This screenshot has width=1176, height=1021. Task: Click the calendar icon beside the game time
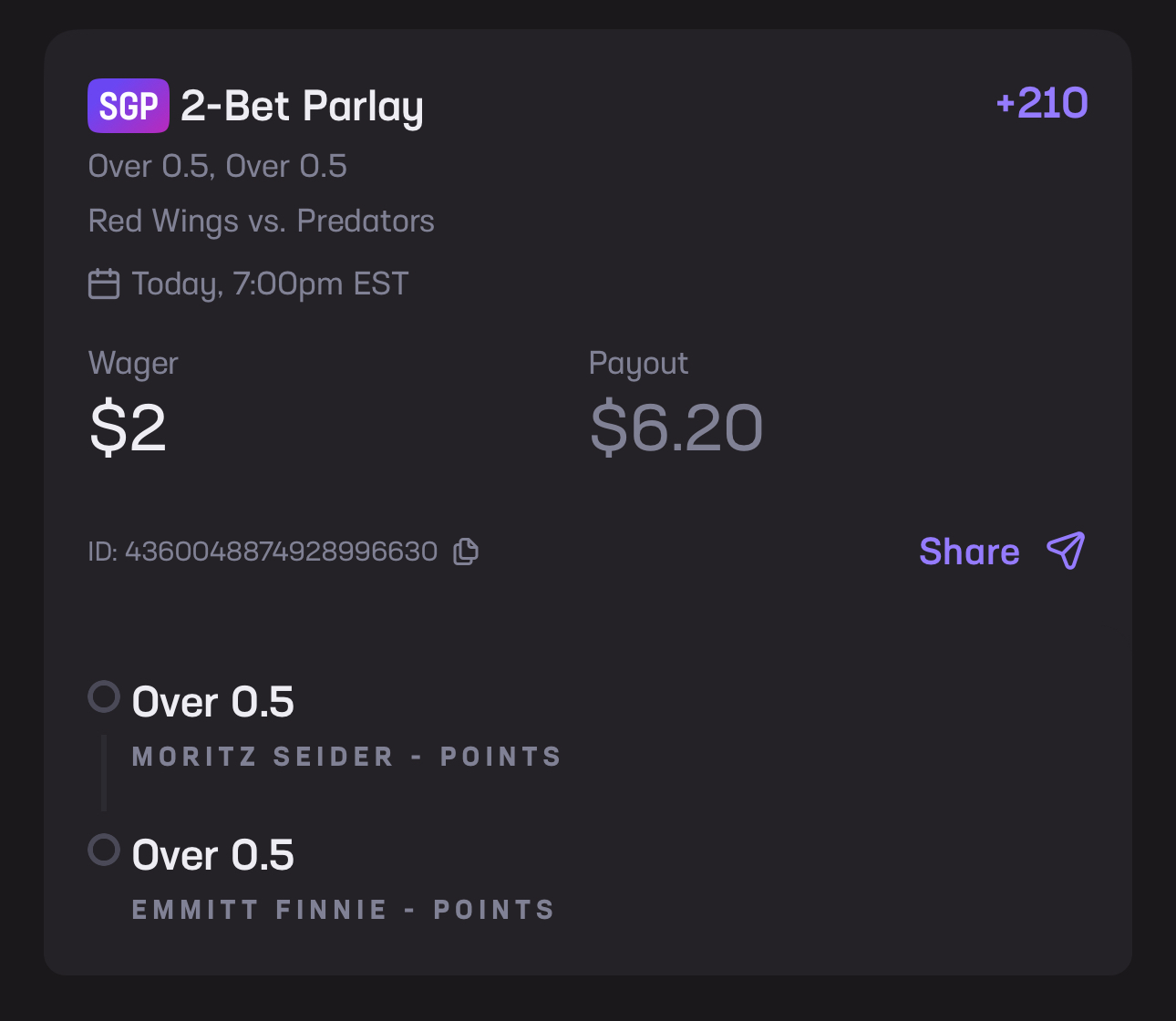(104, 284)
